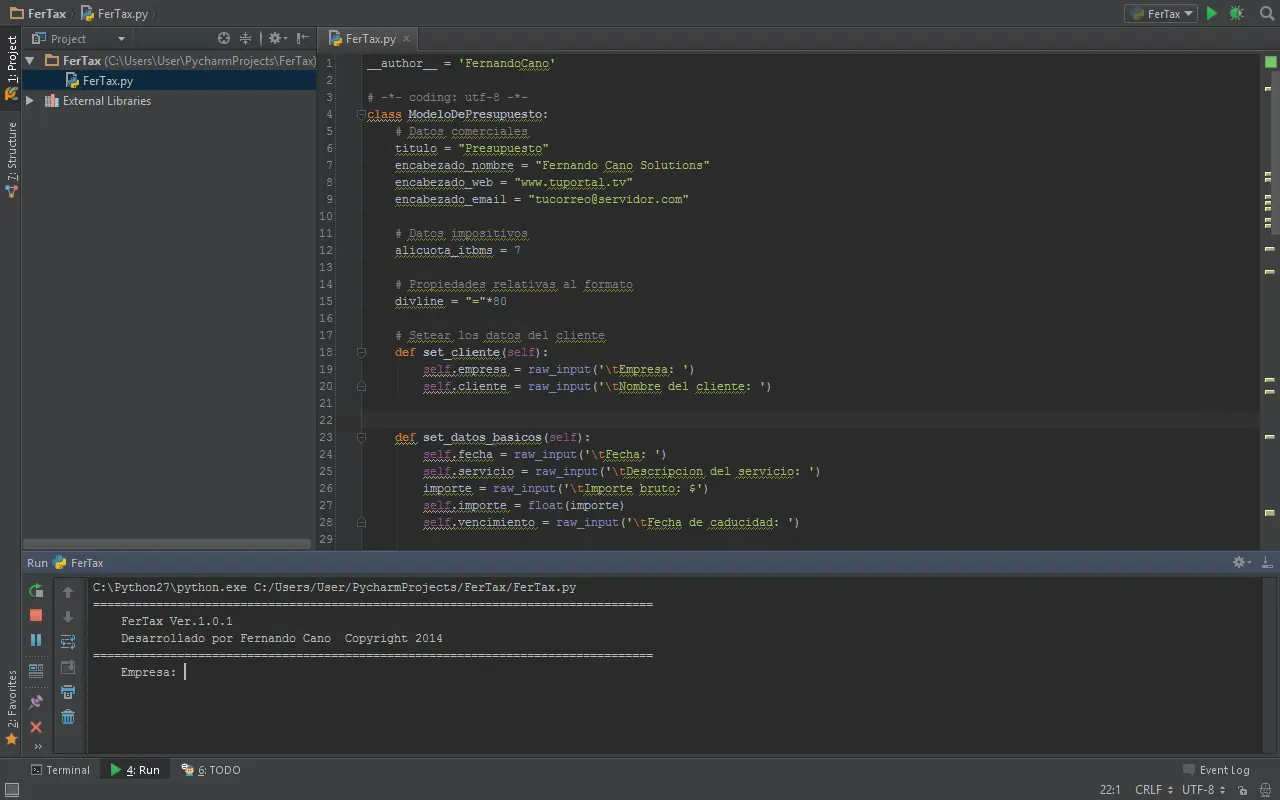This screenshot has width=1280, height=800.
Task: Toggle tool window buttons in status bar corner
Action: [x=10, y=790]
